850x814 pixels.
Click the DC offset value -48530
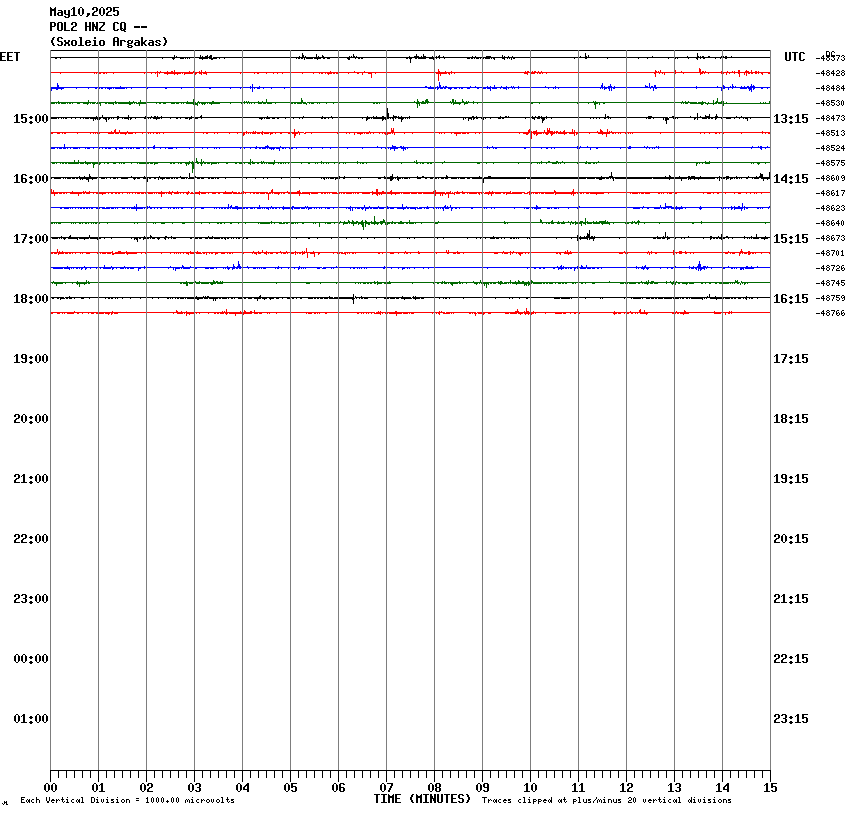(830, 103)
